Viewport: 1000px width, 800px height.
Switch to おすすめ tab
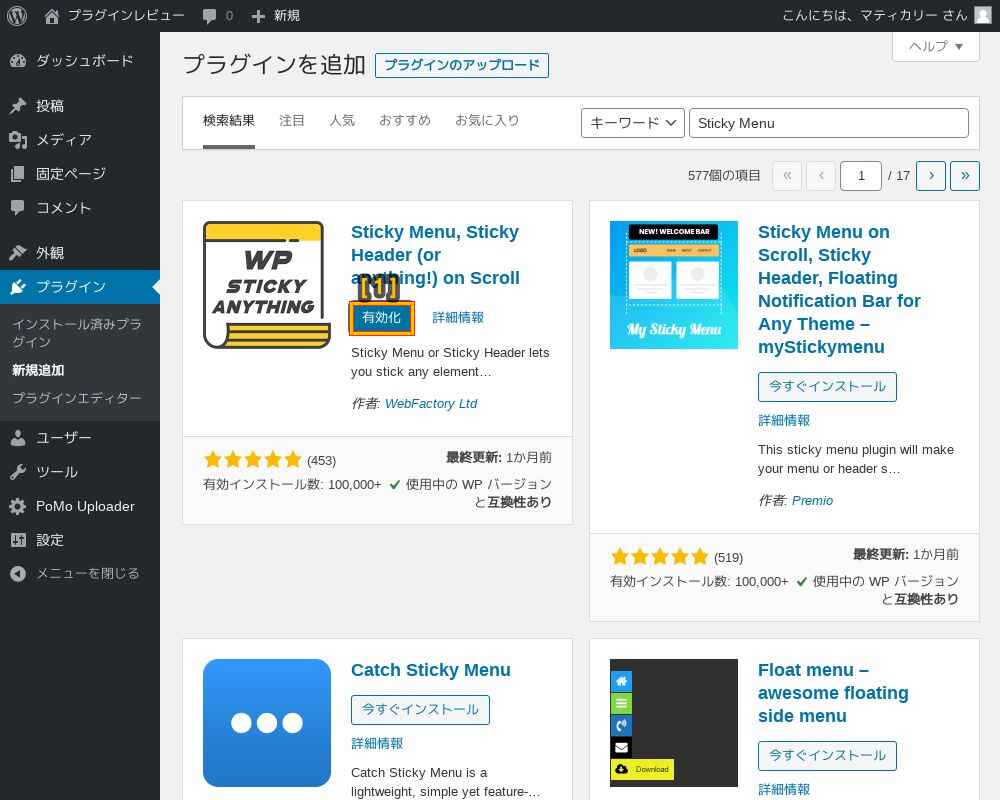pos(405,121)
